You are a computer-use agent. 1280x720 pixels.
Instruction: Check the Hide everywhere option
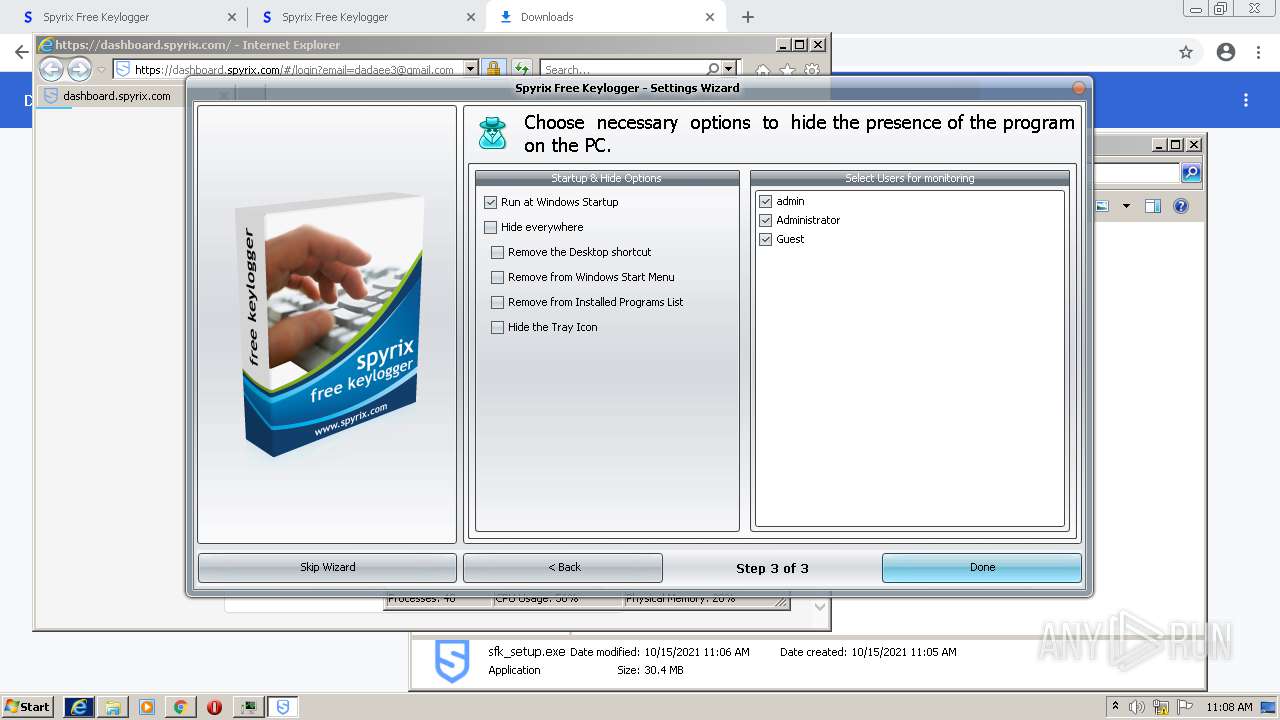(490, 227)
